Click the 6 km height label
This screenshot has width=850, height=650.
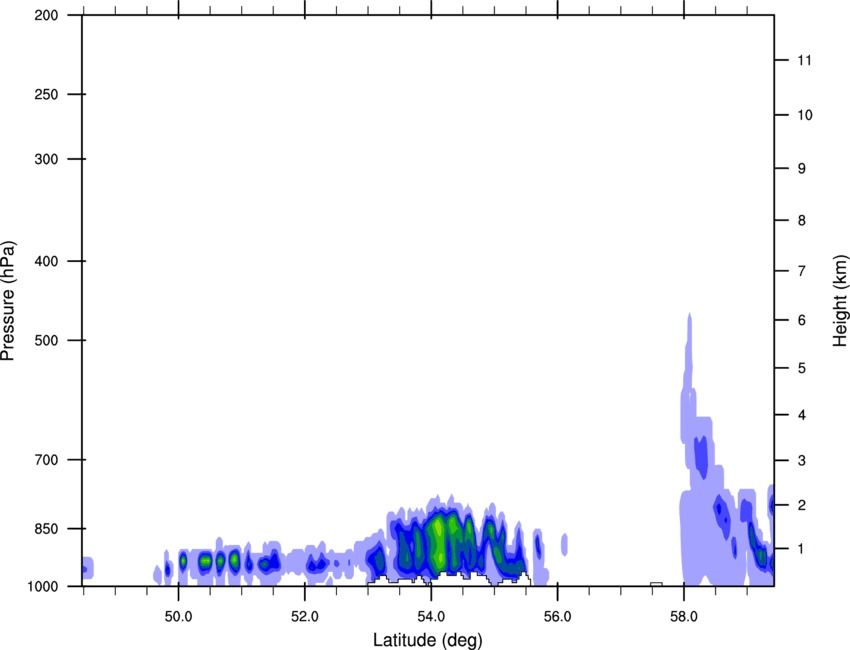[x=802, y=320]
